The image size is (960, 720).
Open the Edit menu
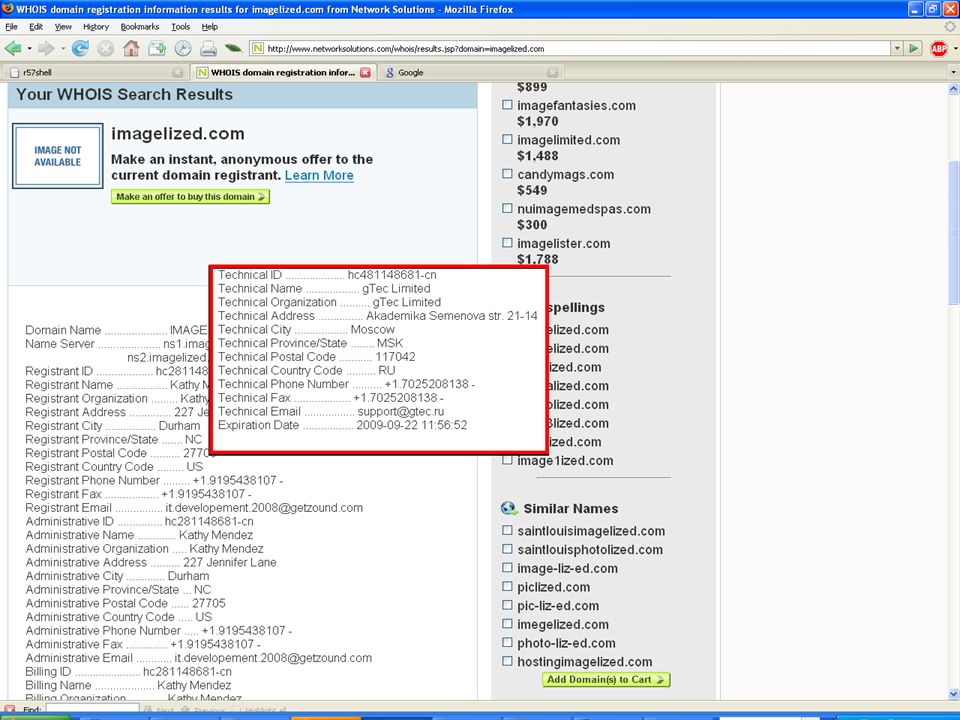(36, 26)
